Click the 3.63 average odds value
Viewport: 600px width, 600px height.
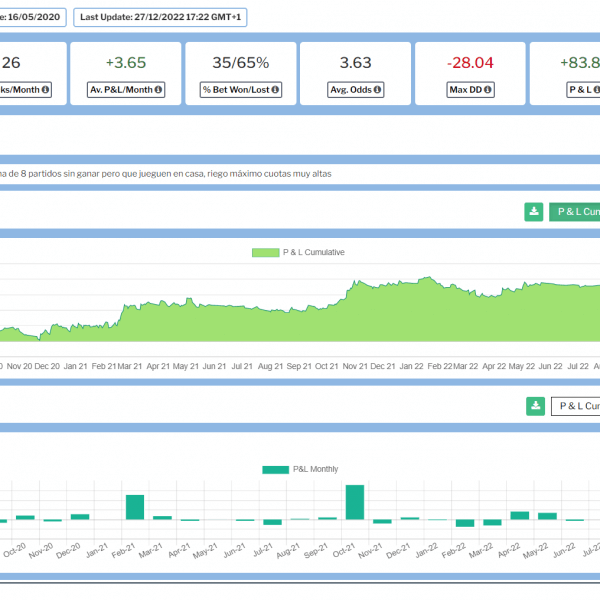pyautogui.click(x=355, y=63)
